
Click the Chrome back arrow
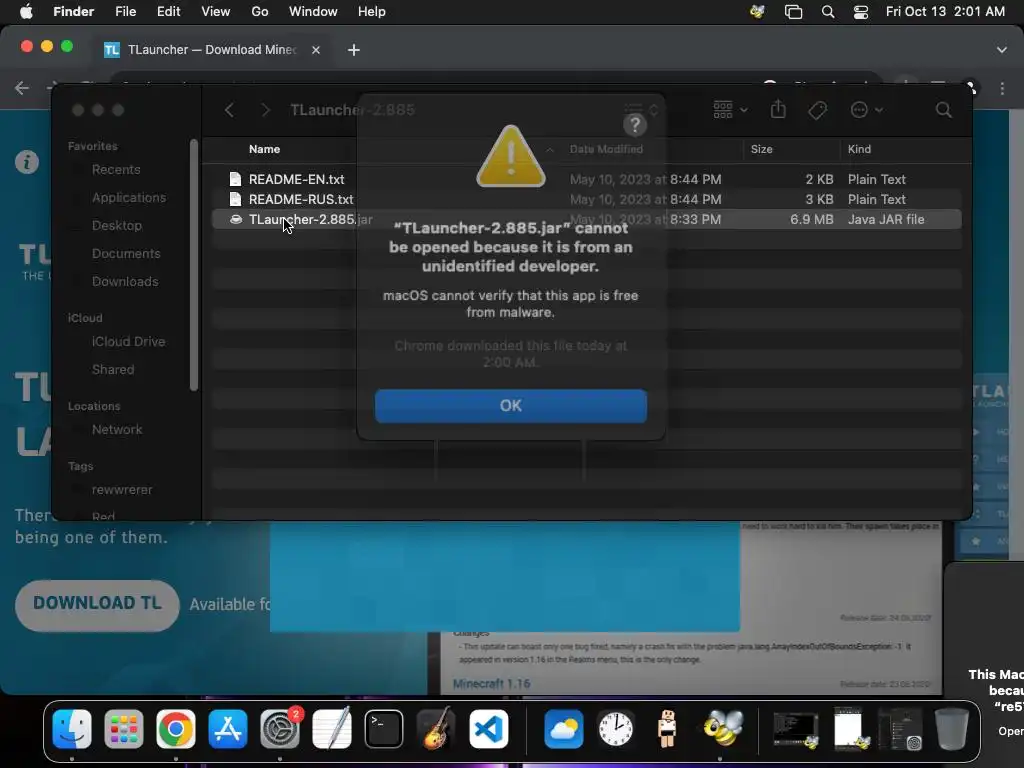point(22,88)
